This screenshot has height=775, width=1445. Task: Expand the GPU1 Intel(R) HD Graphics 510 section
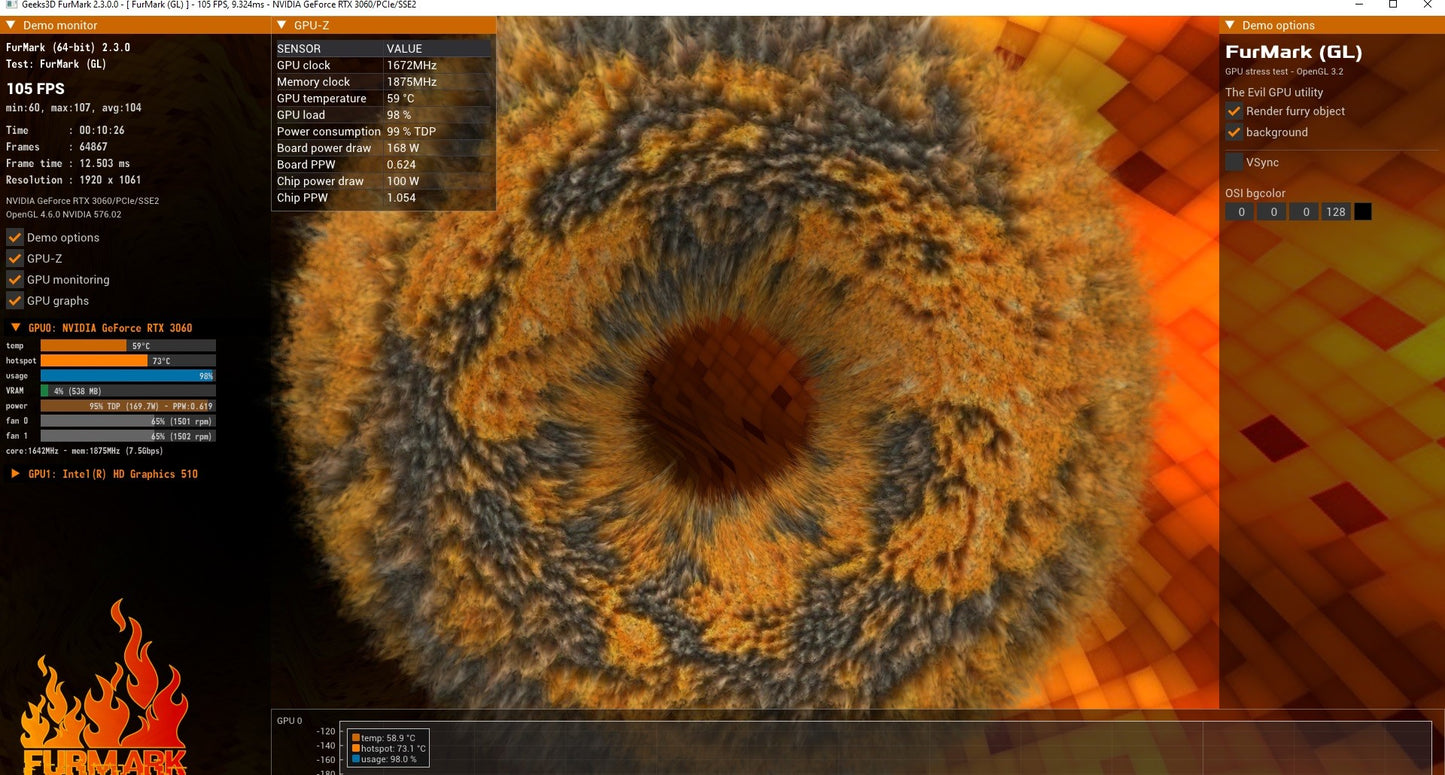pyautogui.click(x=16, y=474)
